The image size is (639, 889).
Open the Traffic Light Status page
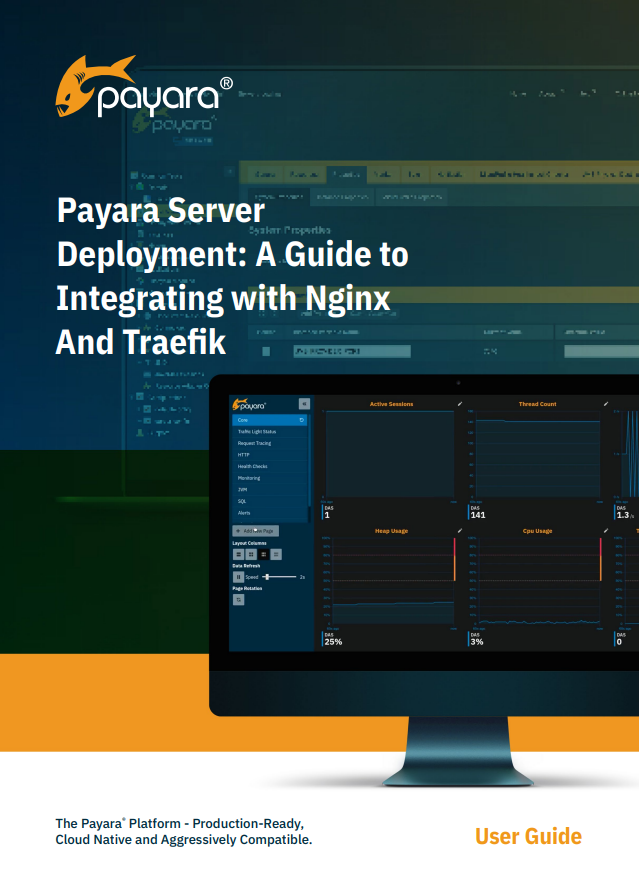point(256,431)
